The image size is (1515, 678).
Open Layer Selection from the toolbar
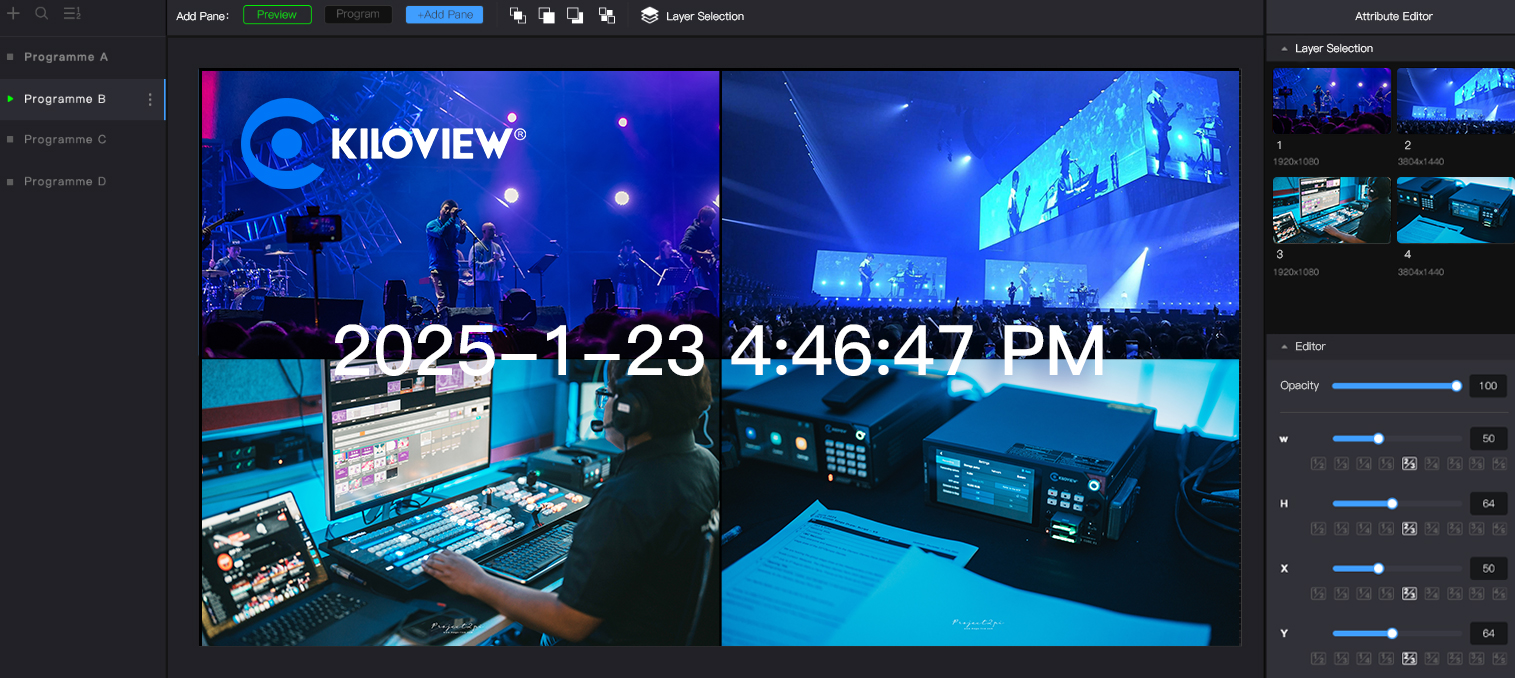[x=693, y=16]
